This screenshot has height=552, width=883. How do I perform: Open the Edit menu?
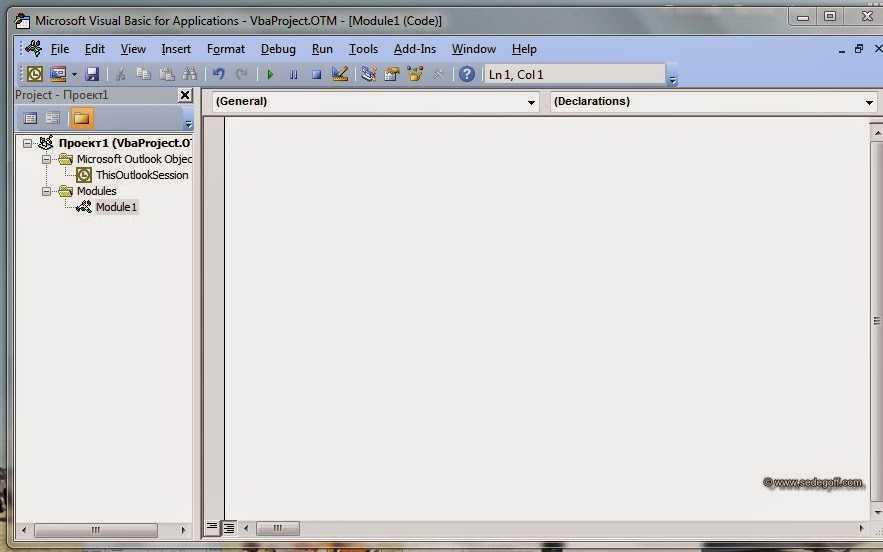(x=95, y=49)
